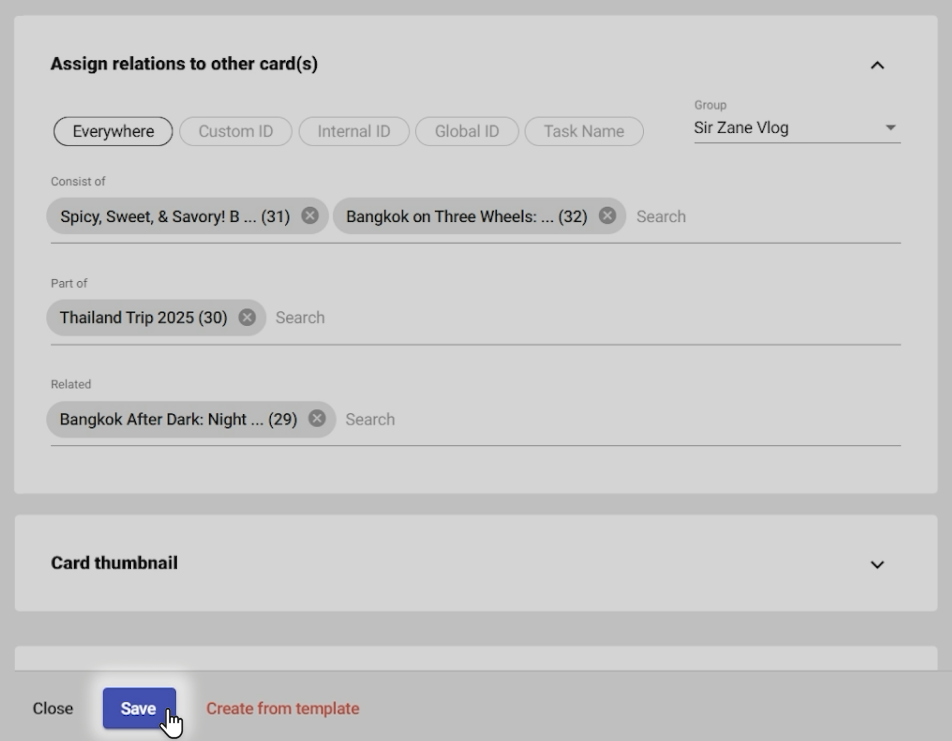Click the Close button
Image resolution: width=952 pixels, height=741 pixels.
tap(53, 708)
